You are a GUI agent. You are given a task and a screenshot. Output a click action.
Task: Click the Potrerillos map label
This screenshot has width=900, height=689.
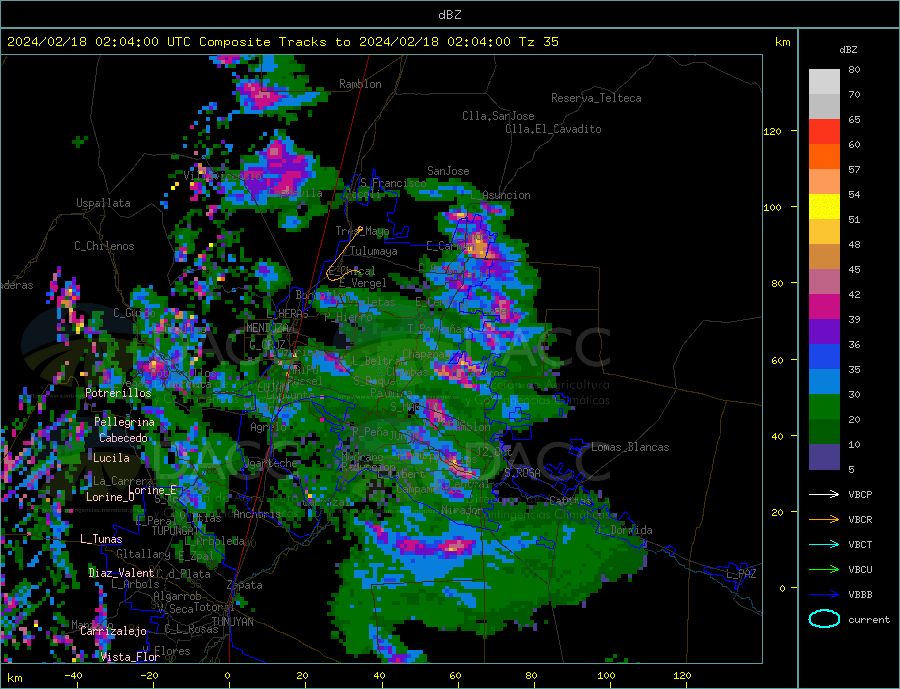pyautogui.click(x=118, y=393)
